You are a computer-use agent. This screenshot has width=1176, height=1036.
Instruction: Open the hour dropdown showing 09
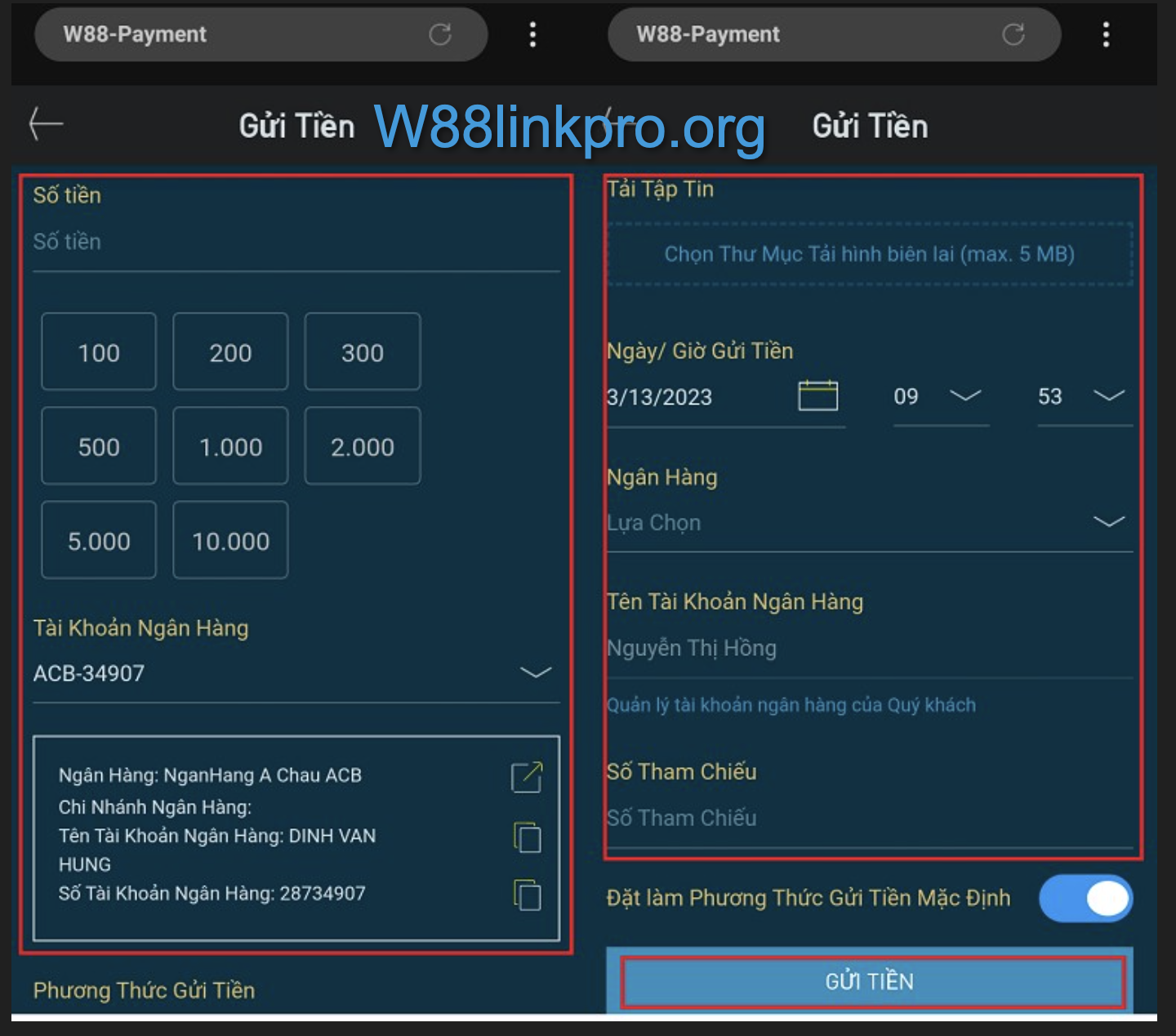pos(941,396)
